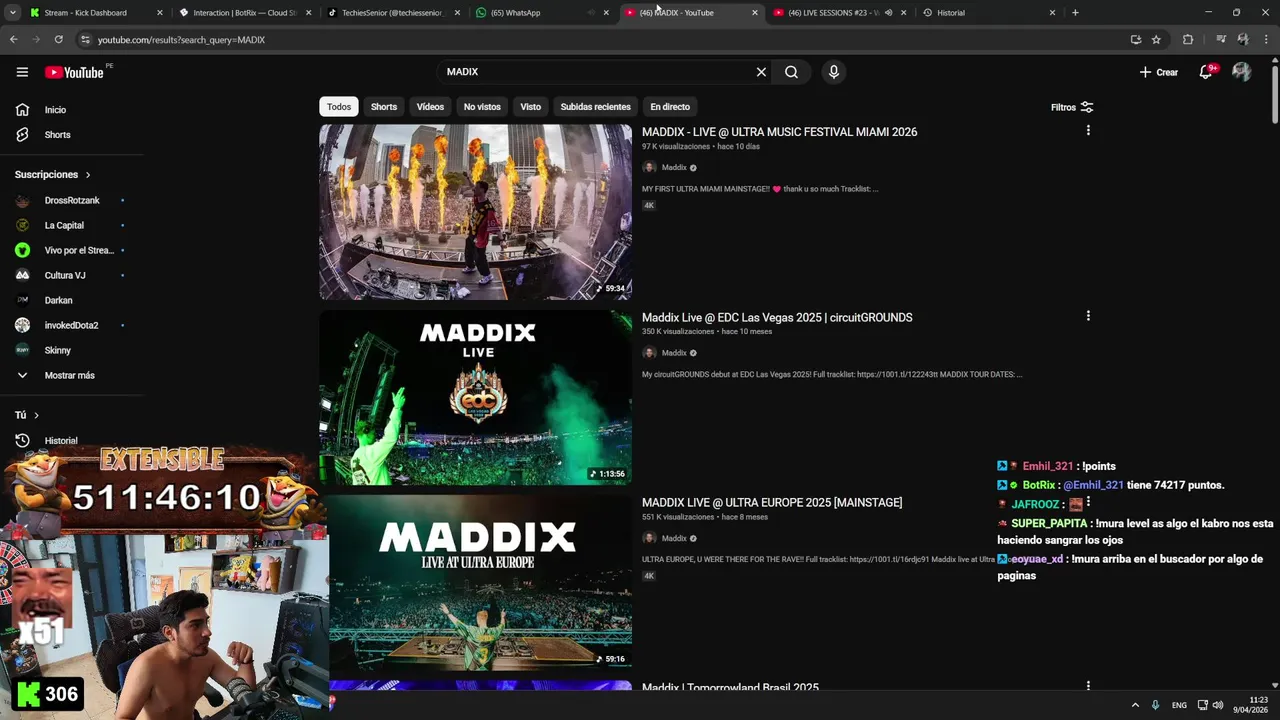Open MADDIX LIVE @ ULTRA EUROPE 2025 title
1280x720 pixels.
click(772, 502)
